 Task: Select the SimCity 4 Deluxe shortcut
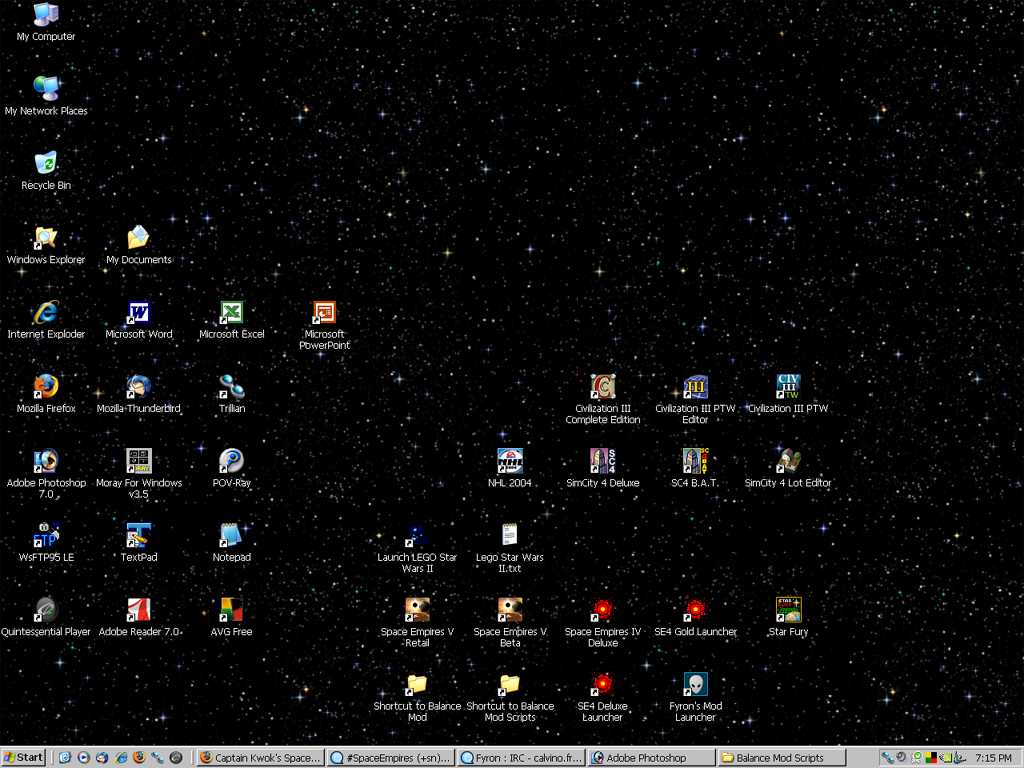[x=602, y=461]
